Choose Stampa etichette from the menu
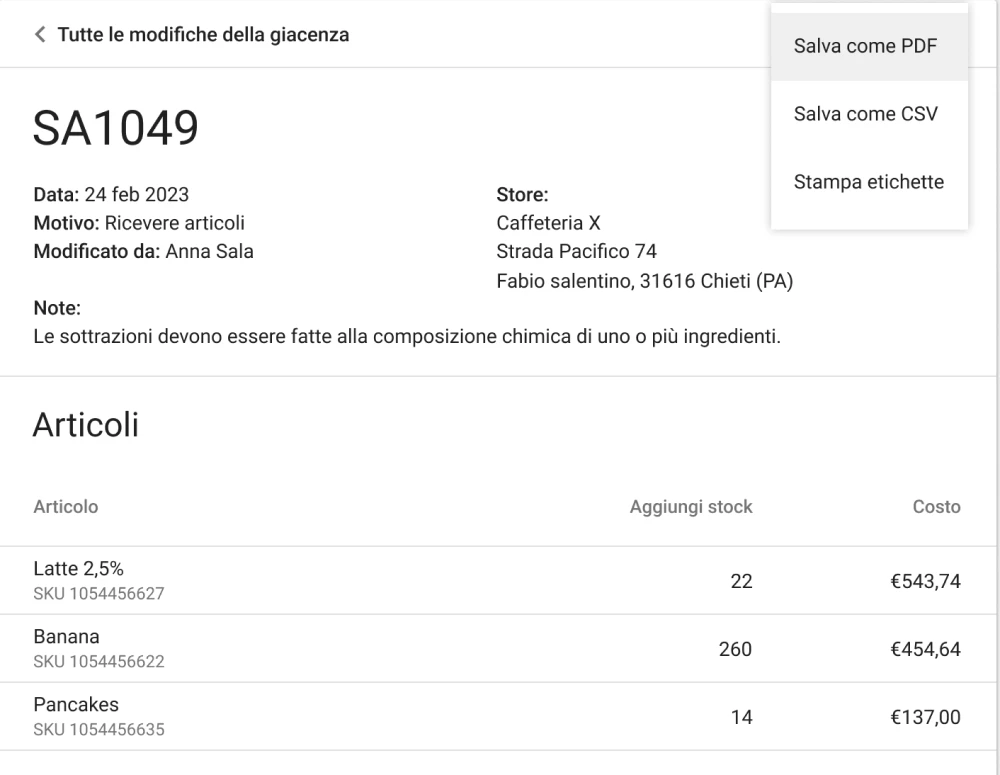This screenshot has height=775, width=1000. pyautogui.click(x=868, y=182)
